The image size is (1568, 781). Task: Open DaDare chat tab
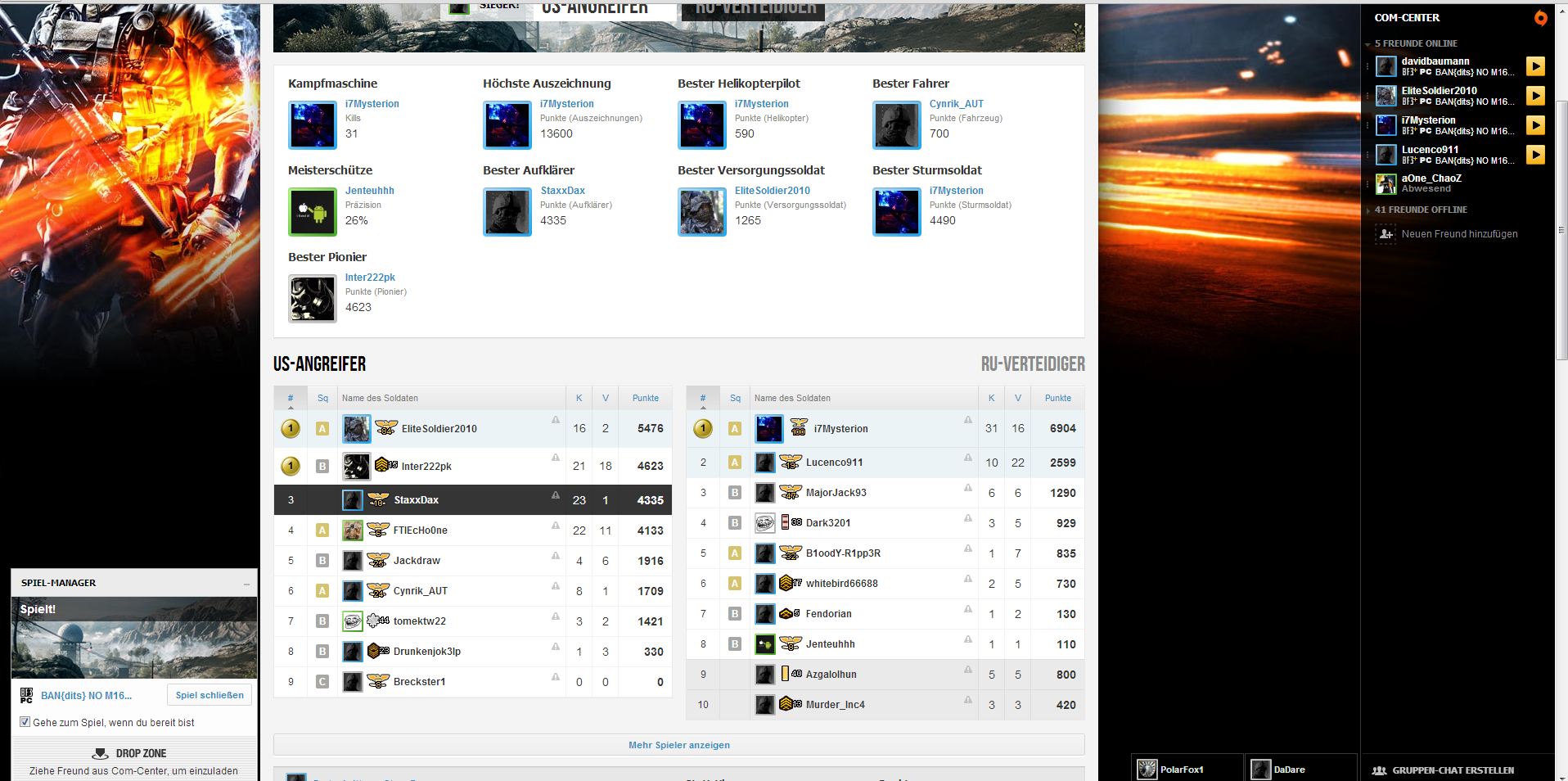[1300, 769]
